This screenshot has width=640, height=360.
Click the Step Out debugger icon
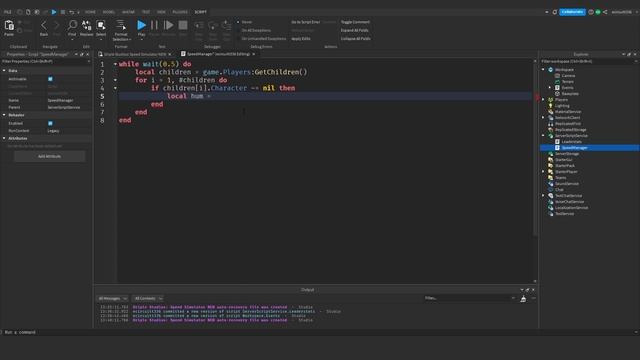click(227, 26)
